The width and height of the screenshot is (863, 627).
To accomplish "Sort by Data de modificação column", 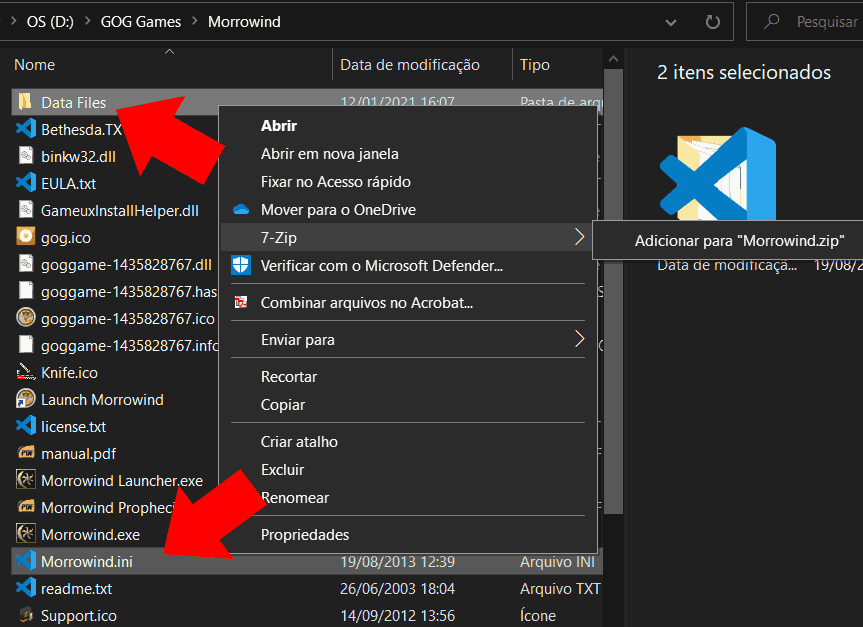I will (x=410, y=65).
